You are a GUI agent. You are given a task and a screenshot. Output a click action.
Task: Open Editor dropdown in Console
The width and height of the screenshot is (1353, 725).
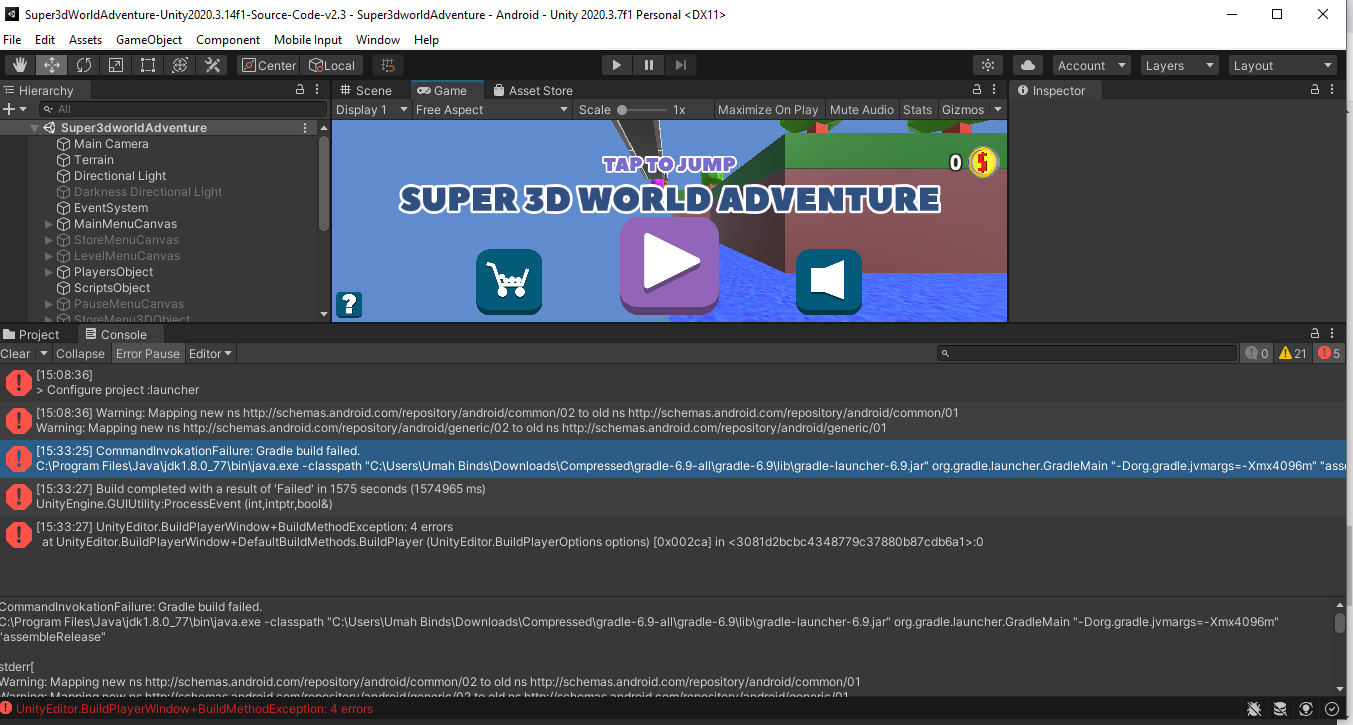211,354
